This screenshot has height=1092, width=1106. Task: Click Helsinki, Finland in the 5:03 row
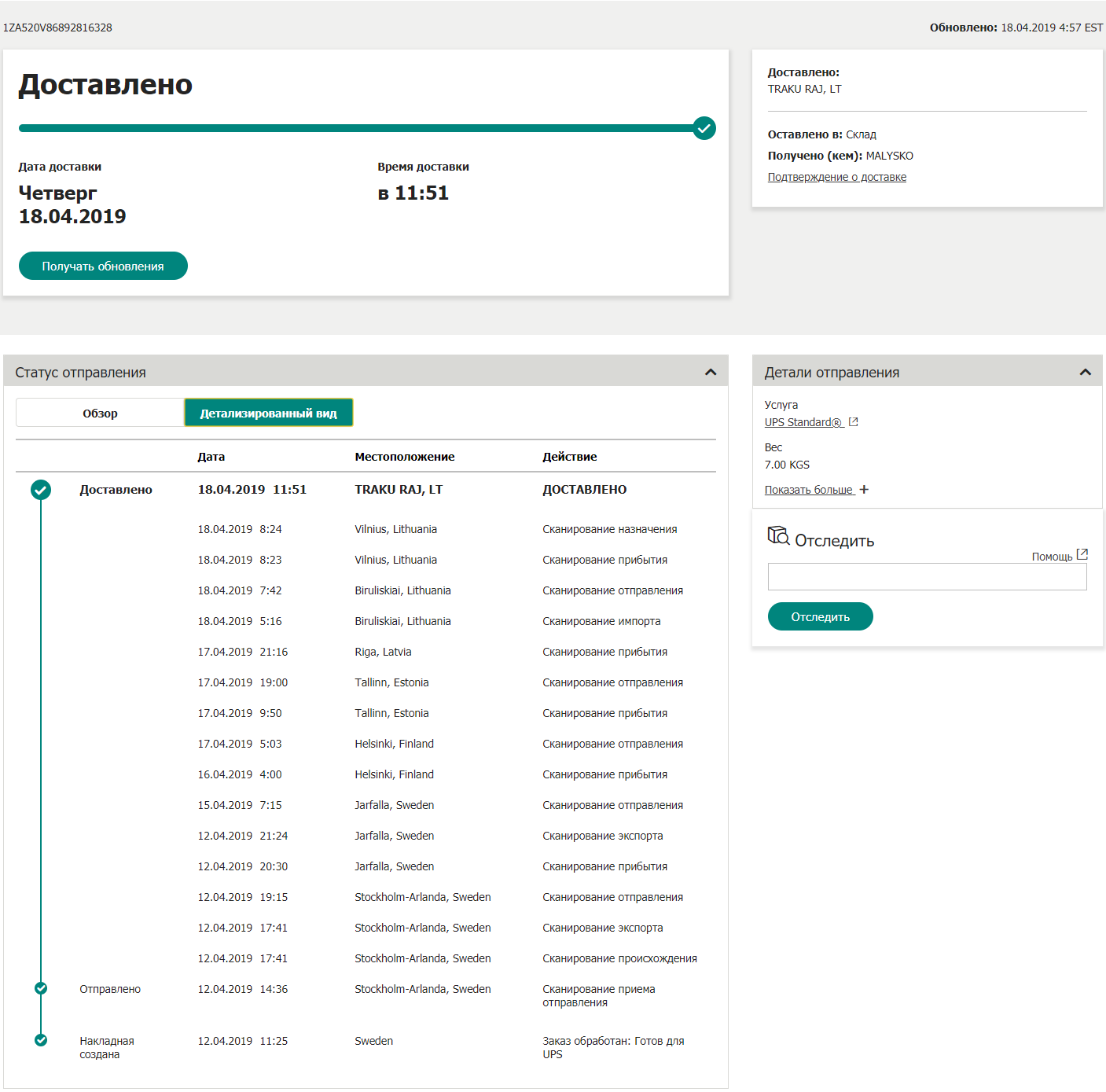pos(394,744)
